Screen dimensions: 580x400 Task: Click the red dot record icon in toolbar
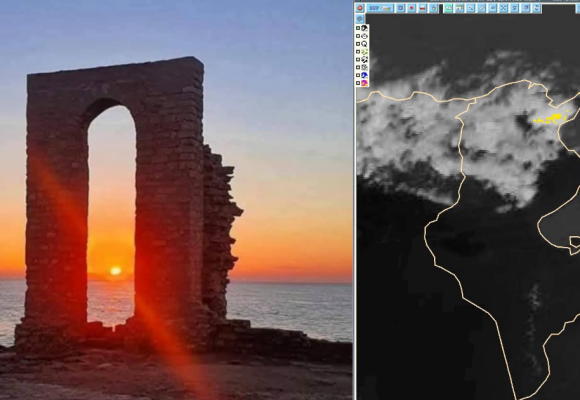pyautogui.click(x=411, y=8)
